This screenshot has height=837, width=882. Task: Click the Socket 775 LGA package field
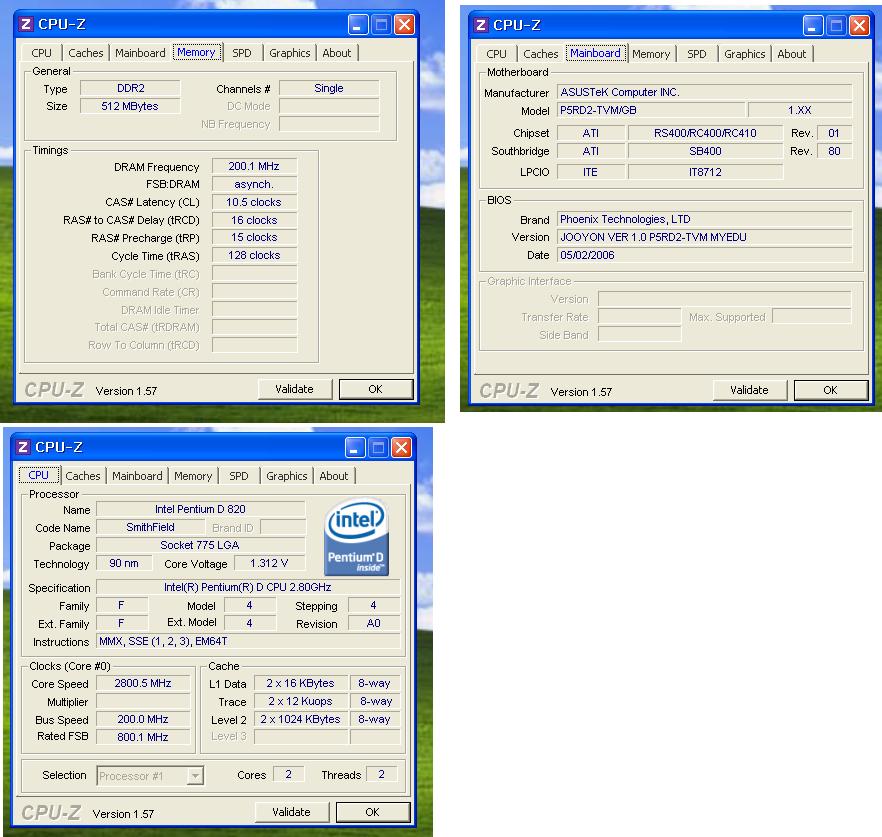(201, 546)
